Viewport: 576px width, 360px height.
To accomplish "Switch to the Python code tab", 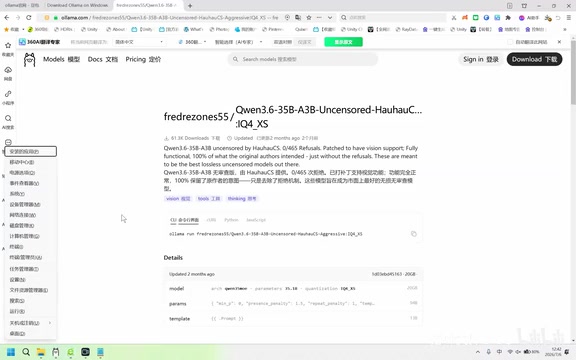I will (x=231, y=220).
